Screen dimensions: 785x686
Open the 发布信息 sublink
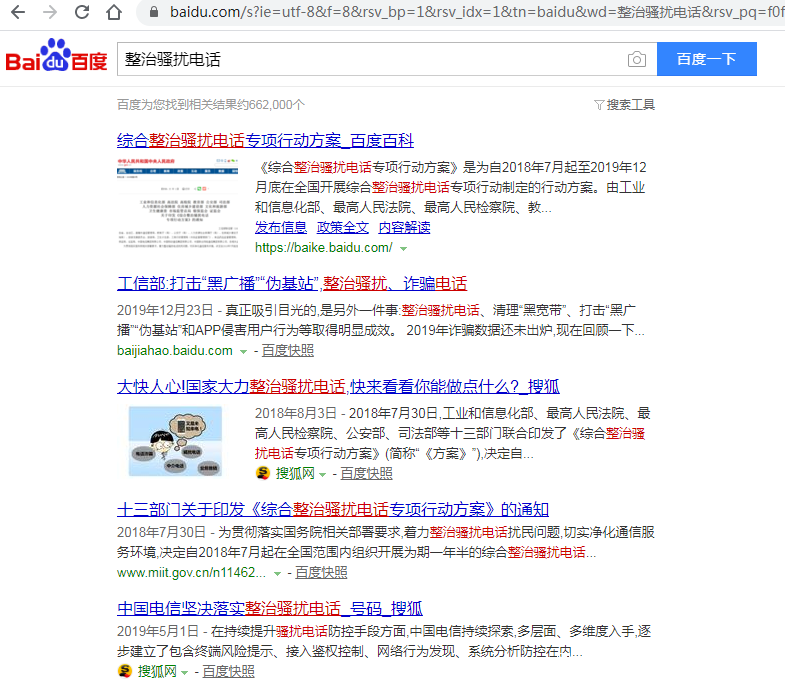(281, 227)
